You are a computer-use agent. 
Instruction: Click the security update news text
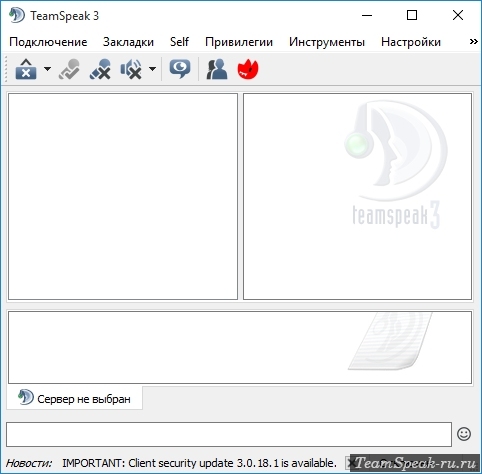tap(199, 463)
